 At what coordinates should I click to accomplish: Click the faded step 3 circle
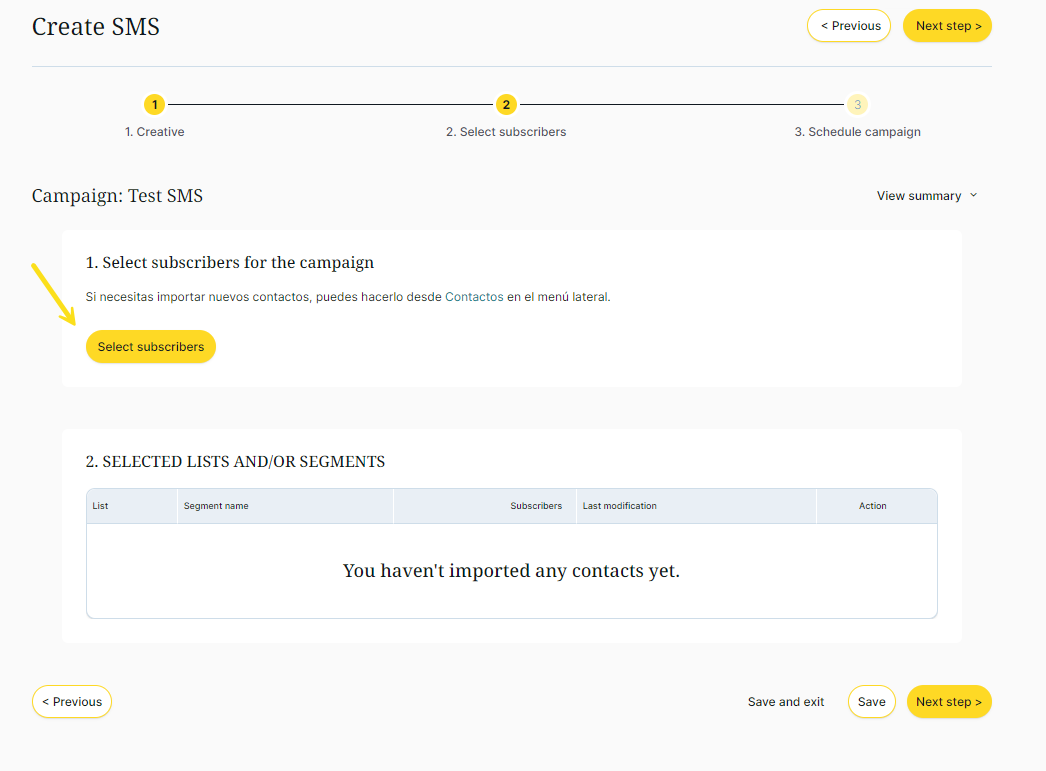(857, 105)
